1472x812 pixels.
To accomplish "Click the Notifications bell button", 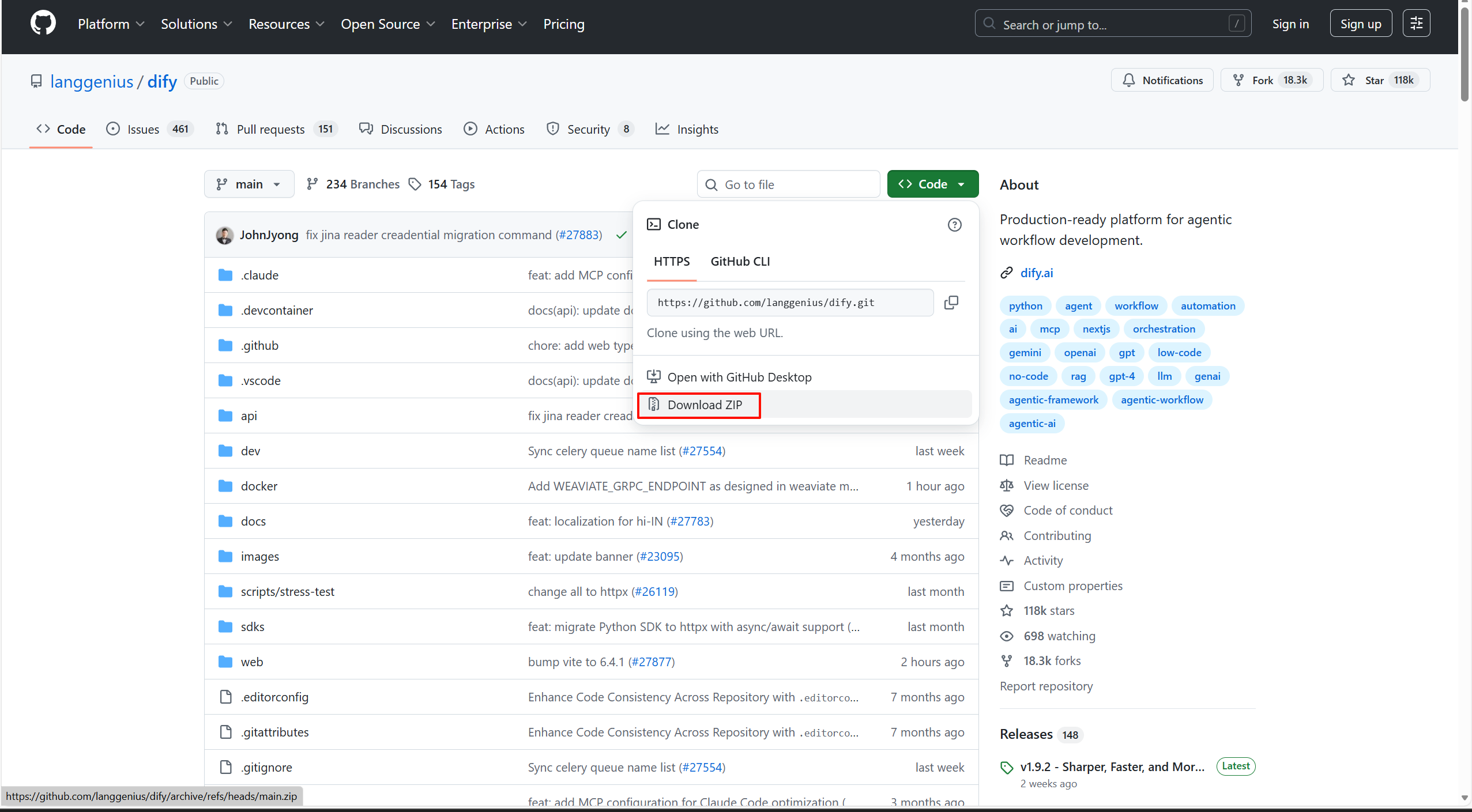I will tap(1162, 80).
